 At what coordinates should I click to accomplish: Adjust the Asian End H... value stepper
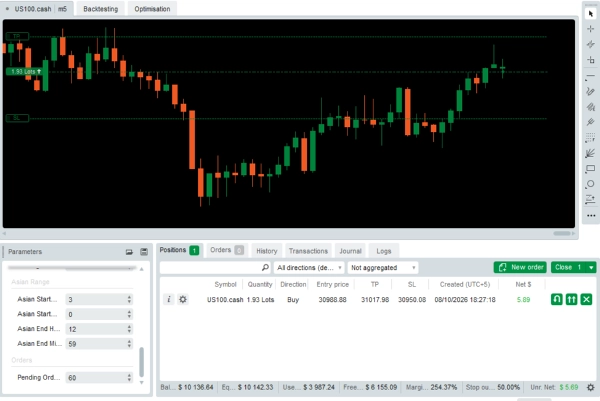click(129, 329)
